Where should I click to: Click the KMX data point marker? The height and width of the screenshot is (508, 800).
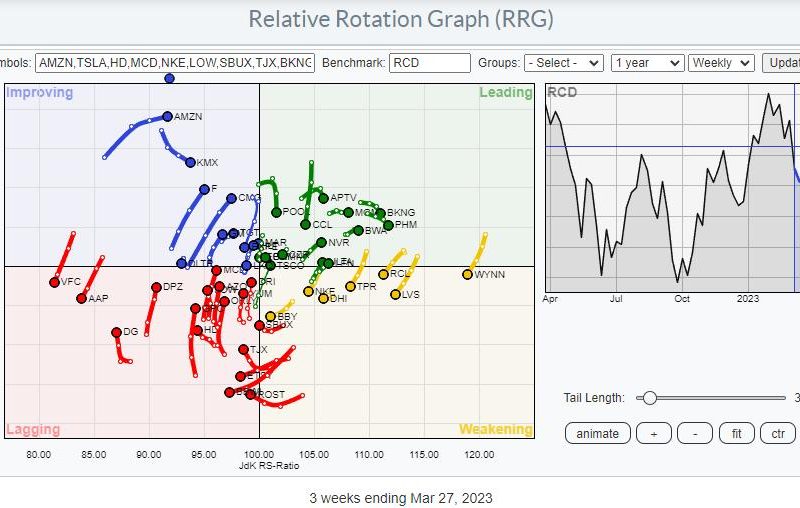coord(190,162)
